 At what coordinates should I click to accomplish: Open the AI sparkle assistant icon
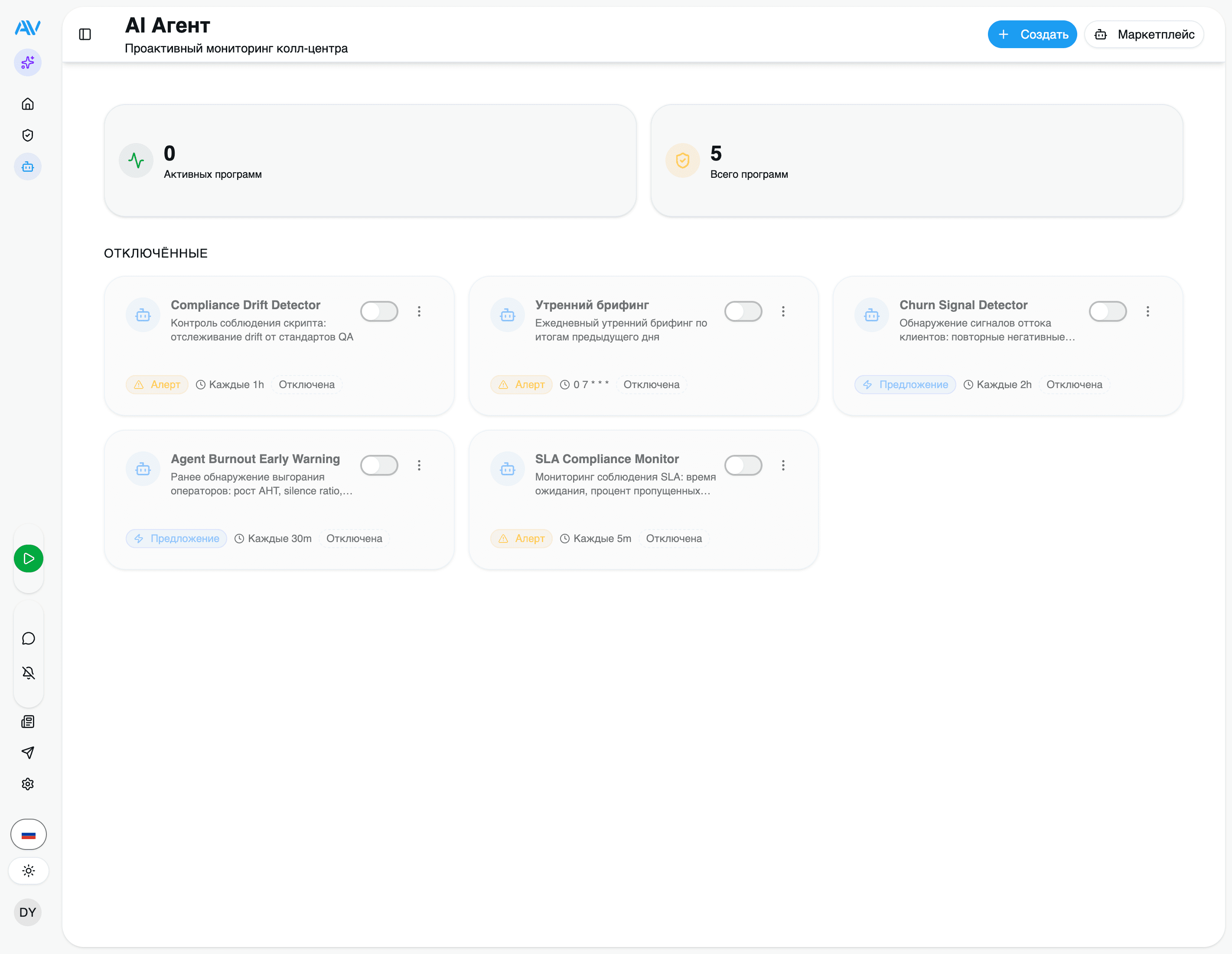(x=28, y=62)
